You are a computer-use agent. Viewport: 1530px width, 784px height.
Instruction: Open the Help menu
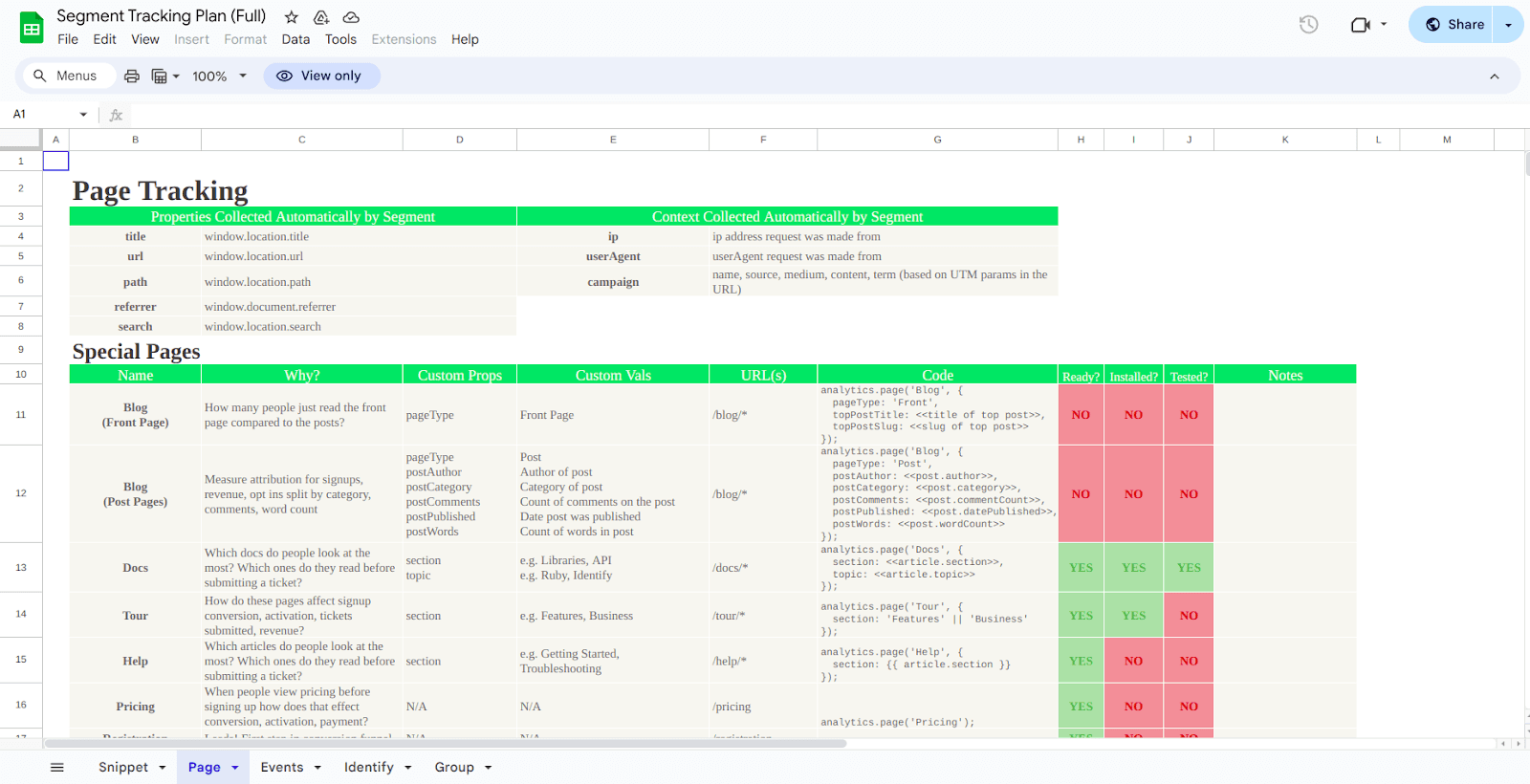tap(465, 39)
